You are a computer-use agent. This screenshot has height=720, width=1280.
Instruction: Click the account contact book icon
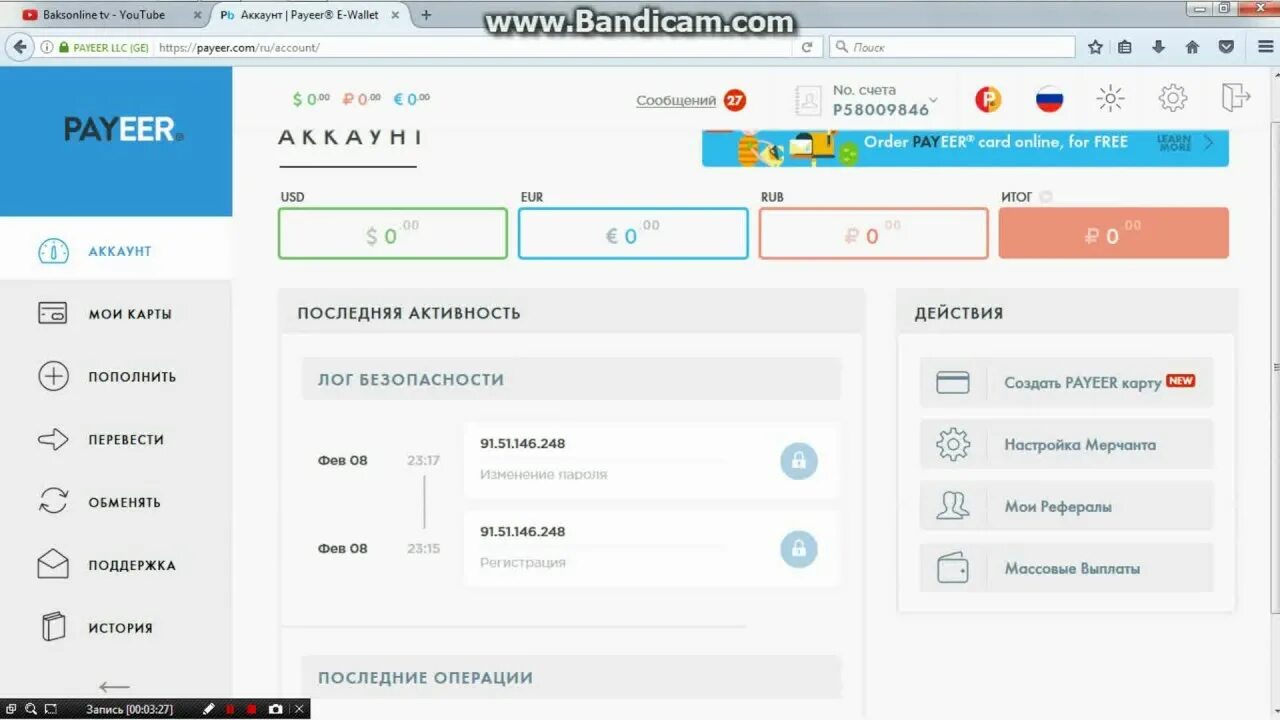click(808, 100)
